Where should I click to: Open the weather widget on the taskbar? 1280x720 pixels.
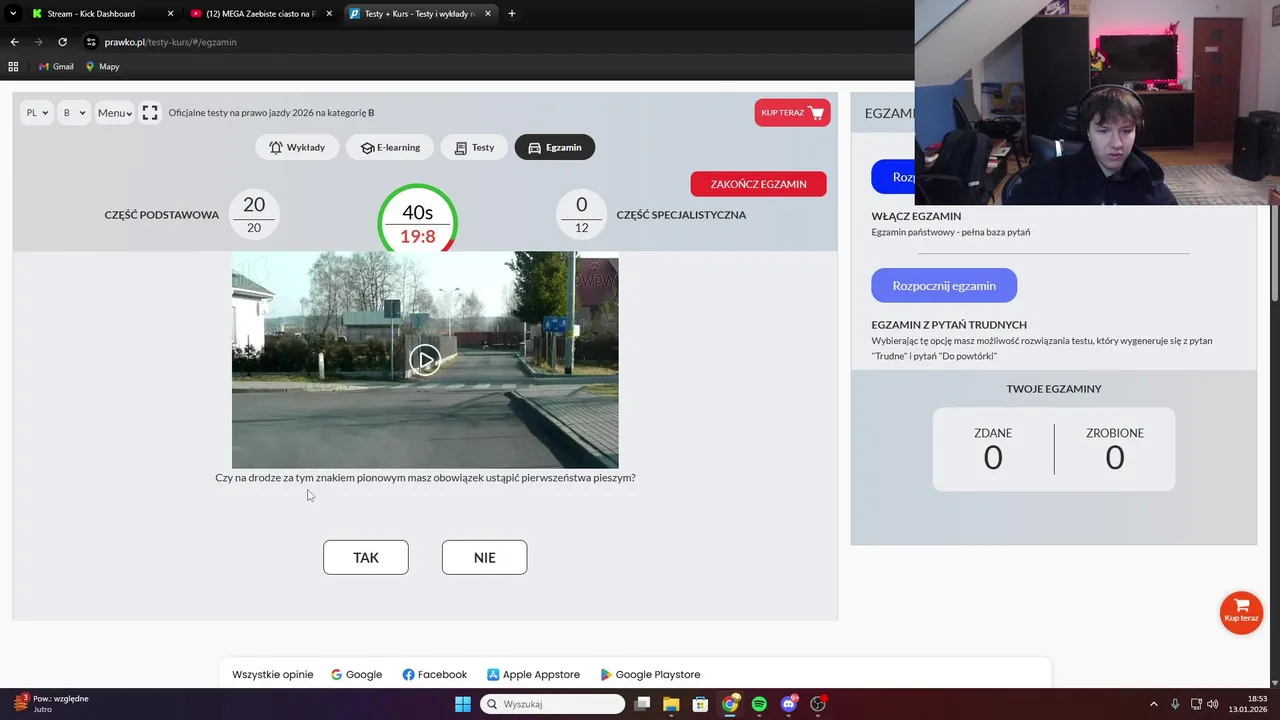50,704
